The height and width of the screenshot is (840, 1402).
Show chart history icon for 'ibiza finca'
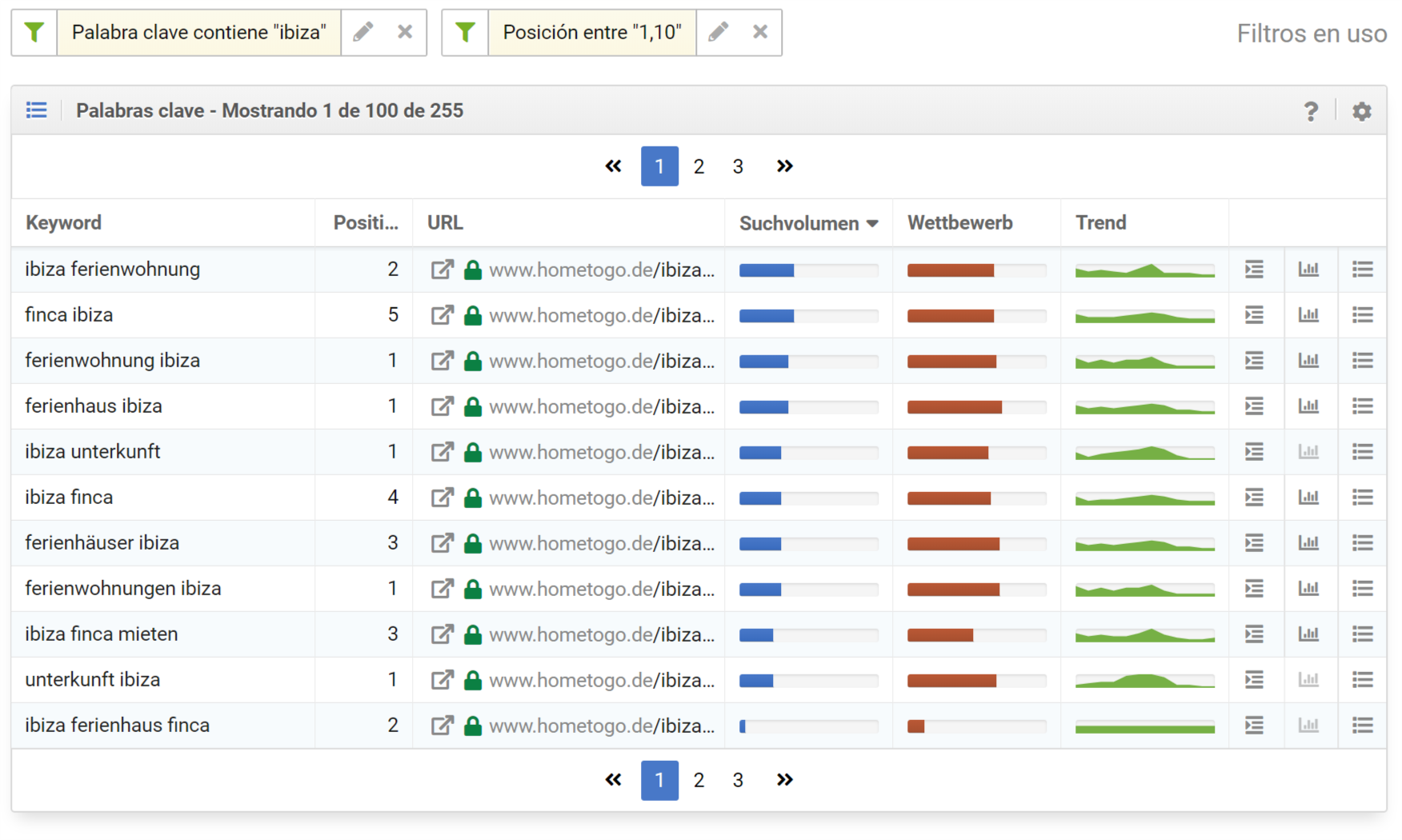pos(1308,498)
